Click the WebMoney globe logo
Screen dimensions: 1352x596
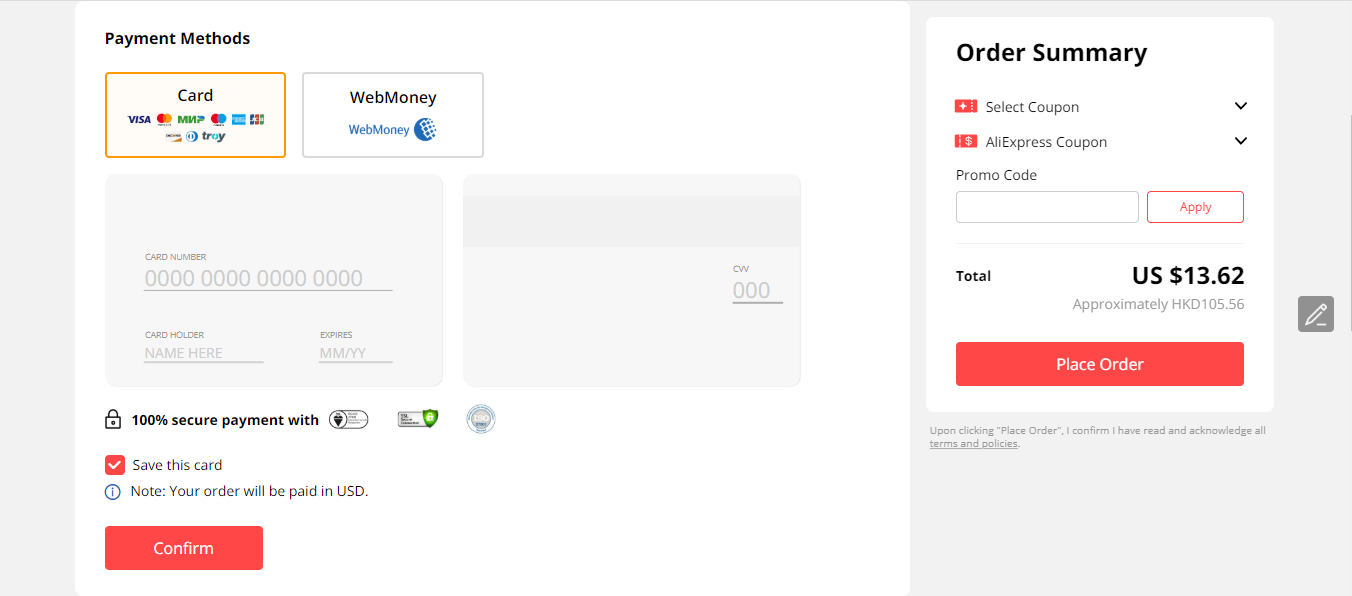(425, 129)
